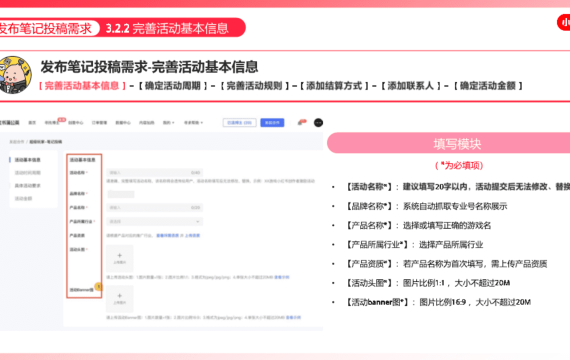Screen dimensions: 570x360
Task: Select 活动时间周期 in the left sidebar
Action: click(28, 173)
